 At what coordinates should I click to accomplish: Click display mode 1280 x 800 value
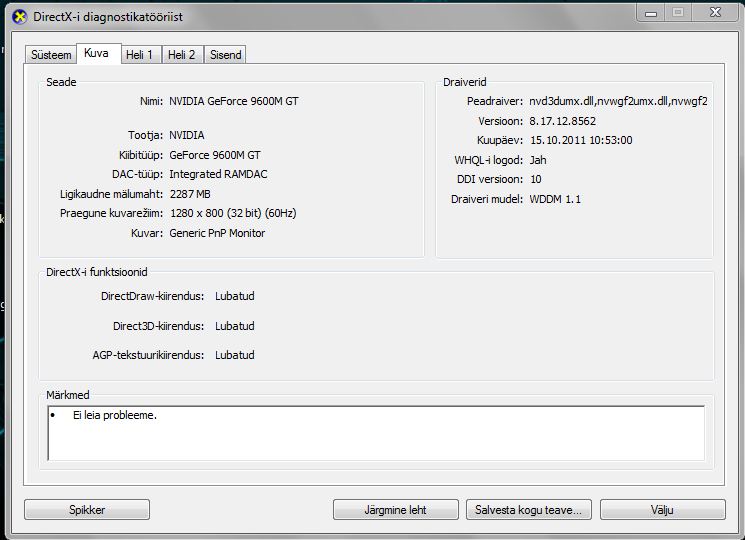233,213
